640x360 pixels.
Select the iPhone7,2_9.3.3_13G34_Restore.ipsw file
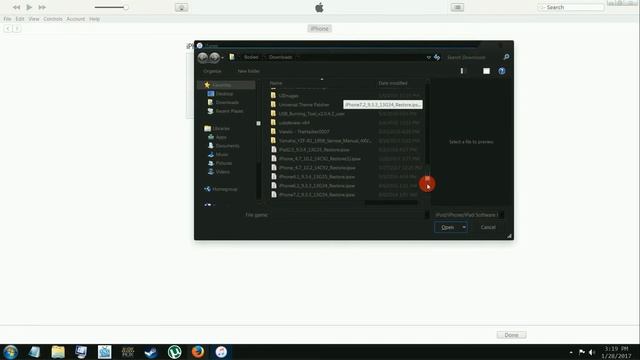(317, 194)
